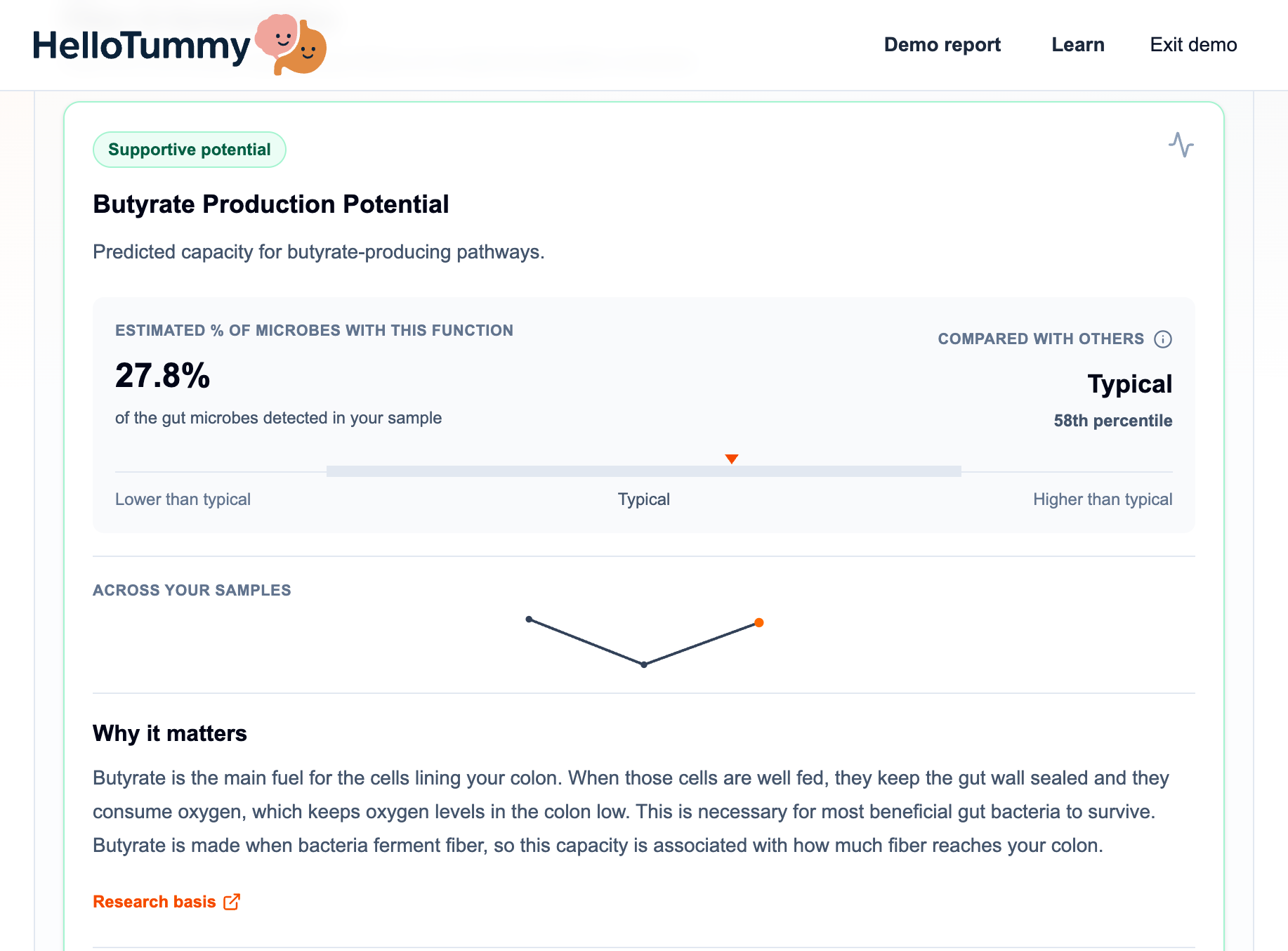Image resolution: width=1288 pixels, height=951 pixels.
Task: Select the orange latest sample point
Action: (x=759, y=622)
